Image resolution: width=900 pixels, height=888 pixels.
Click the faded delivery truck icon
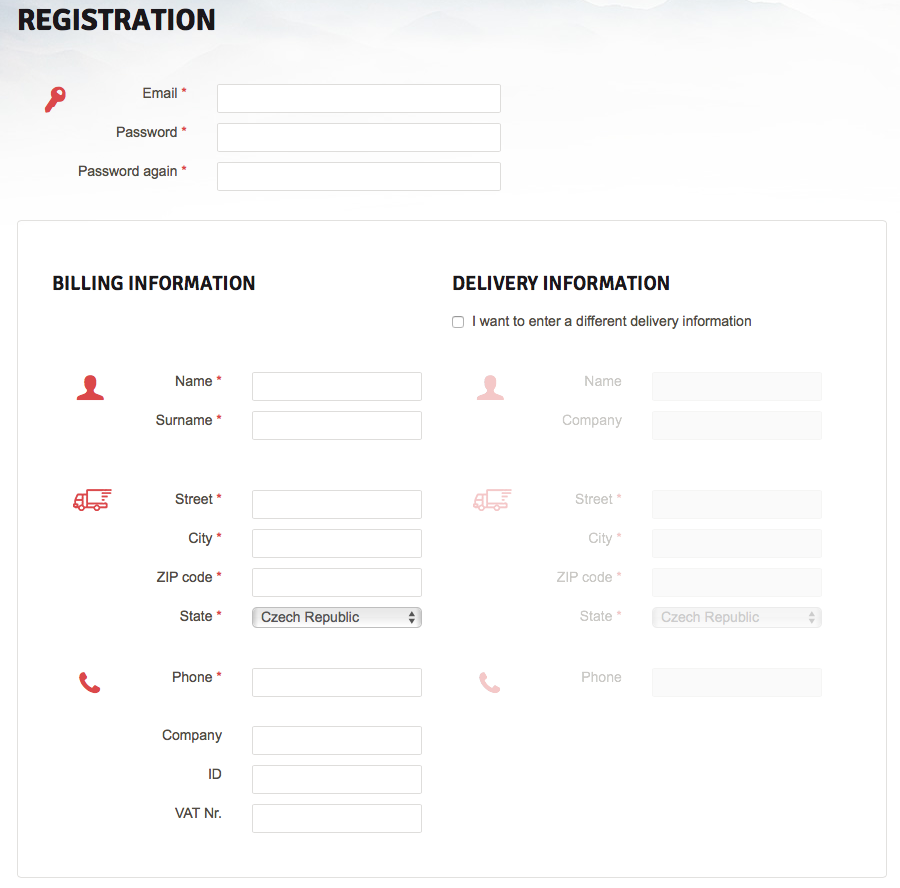(492, 500)
